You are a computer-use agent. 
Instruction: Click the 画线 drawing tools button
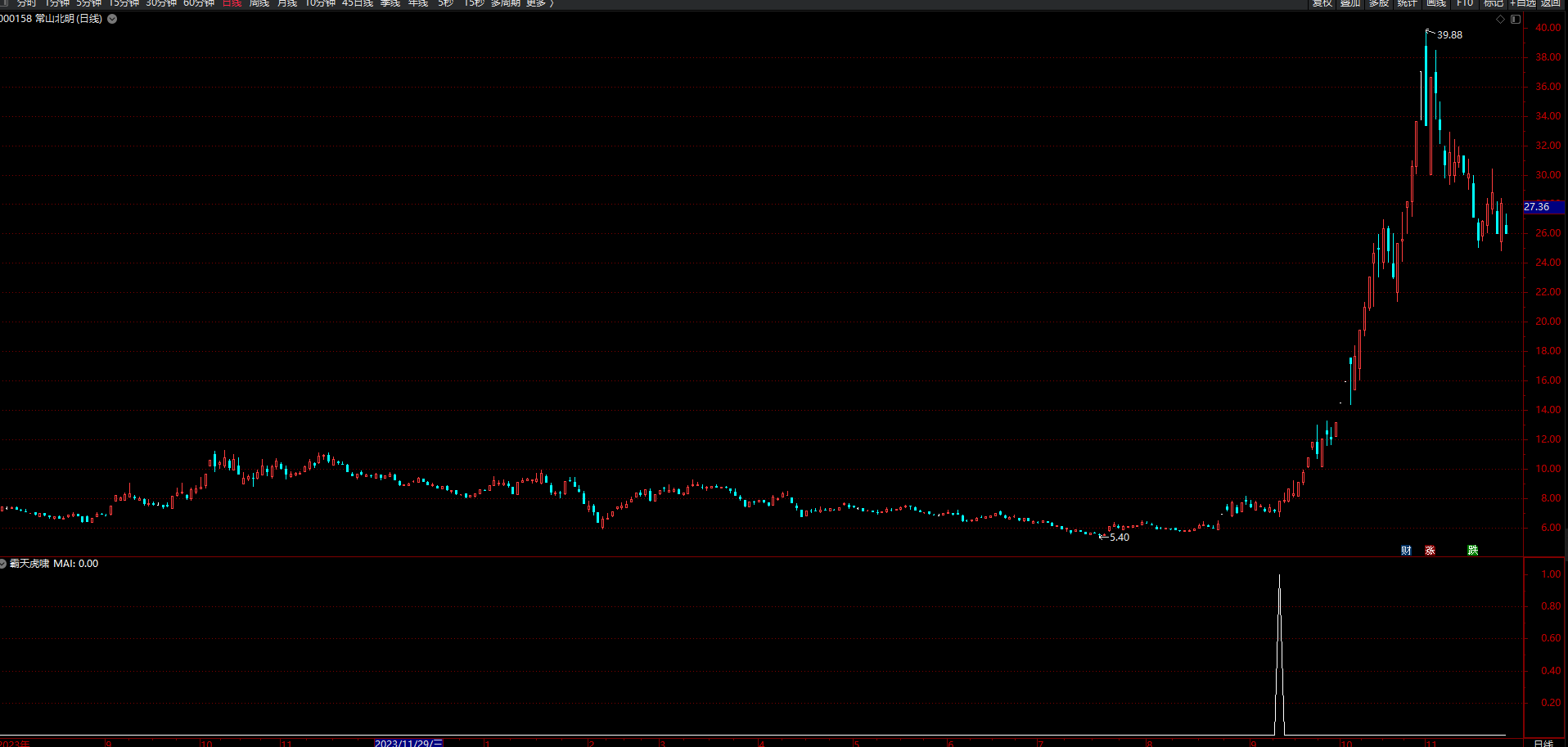(x=1436, y=3)
